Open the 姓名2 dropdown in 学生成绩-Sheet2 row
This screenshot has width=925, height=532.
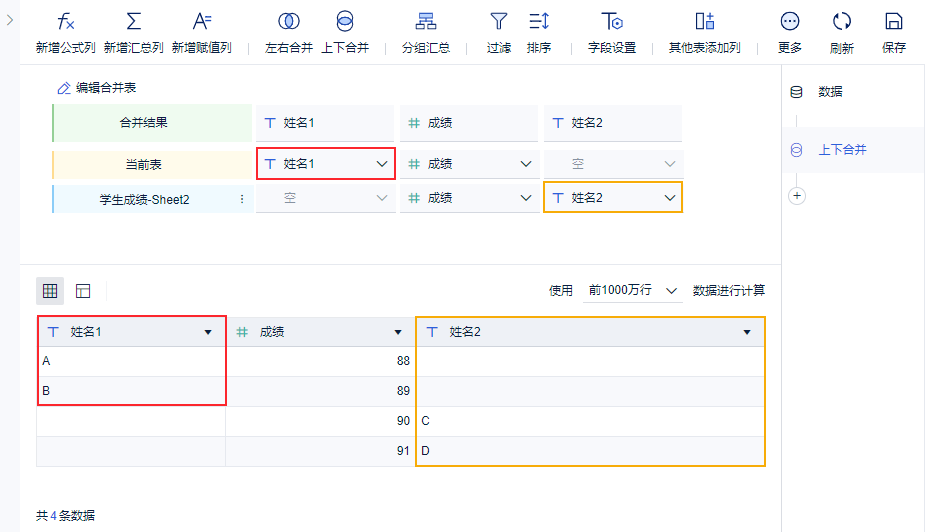click(669, 198)
